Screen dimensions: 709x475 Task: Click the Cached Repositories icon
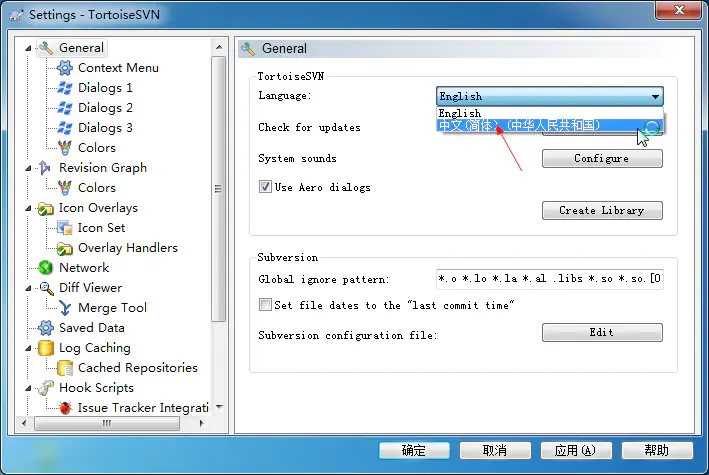(x=65, y=368)
